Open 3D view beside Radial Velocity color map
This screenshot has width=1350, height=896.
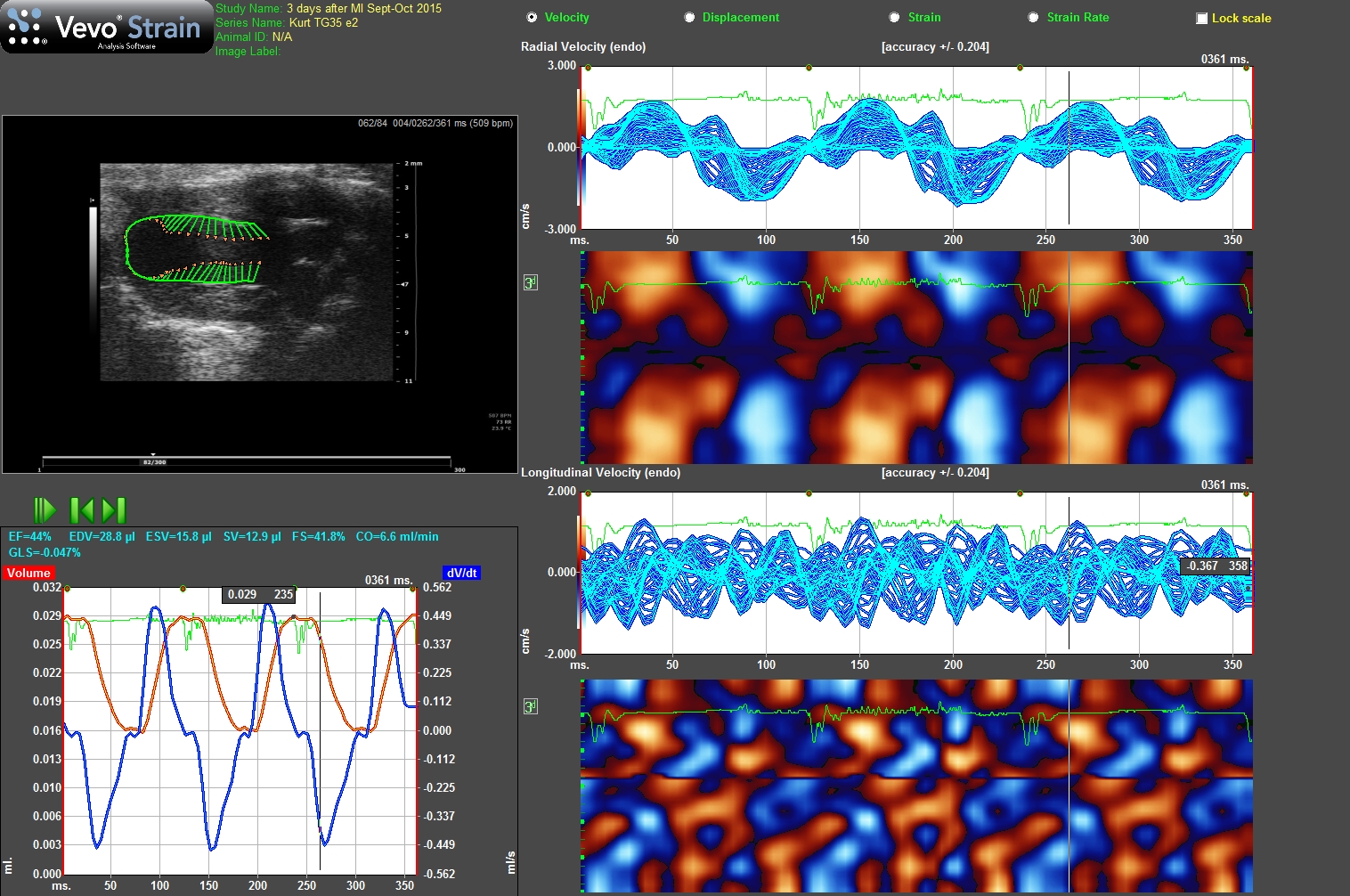pyautogui.click(x=530, y=283)
